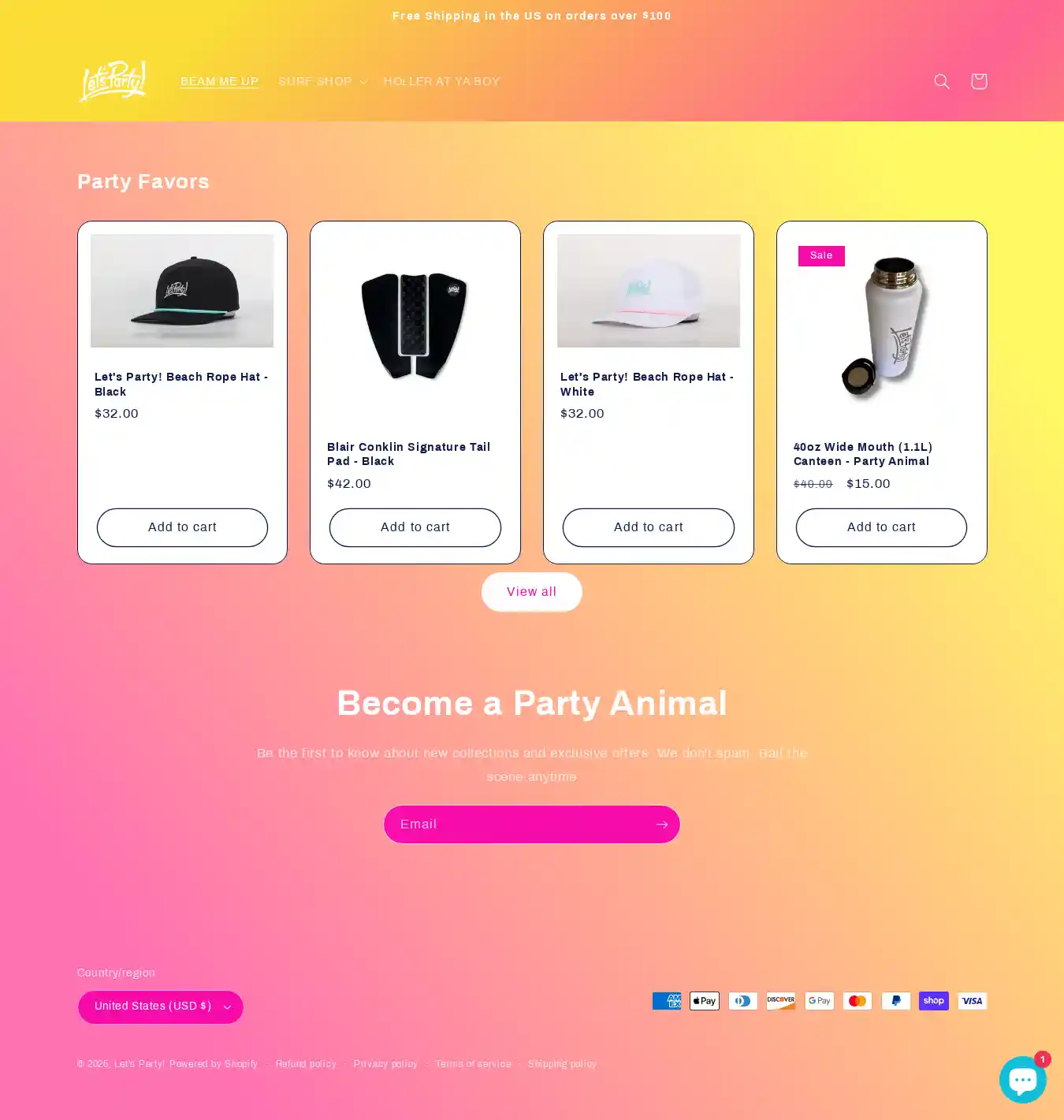Image resolution: width=1064 pixels, height=1120 pixels.
Task: Select BEAM ME UP navigation item
Action: pos(219,81)
